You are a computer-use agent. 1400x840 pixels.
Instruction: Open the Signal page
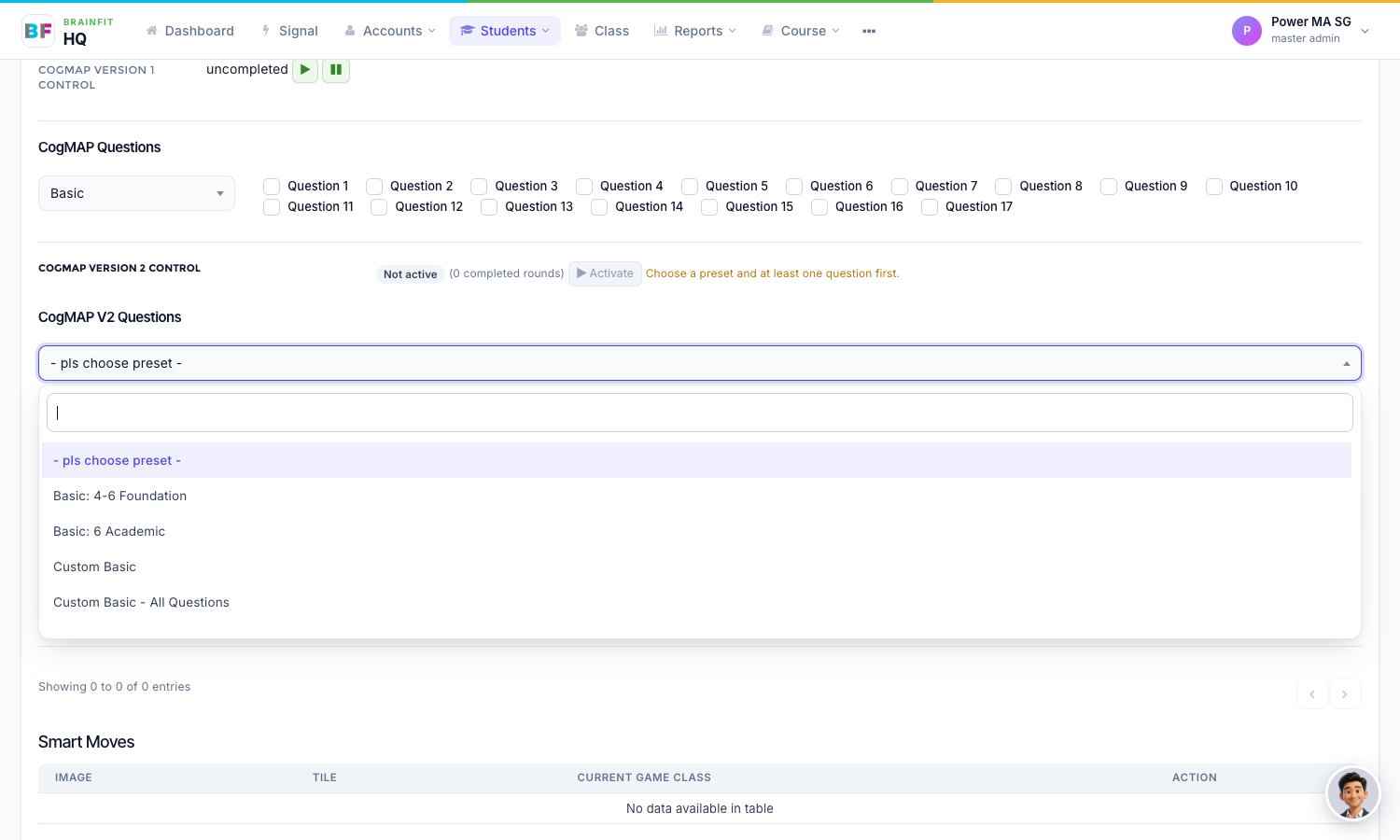point(290,31)
